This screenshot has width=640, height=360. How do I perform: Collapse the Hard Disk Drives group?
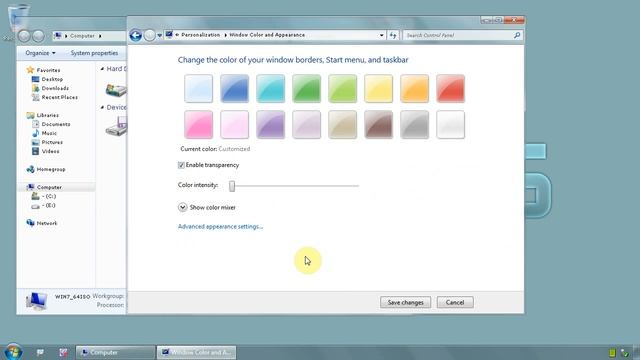[102, 69]
